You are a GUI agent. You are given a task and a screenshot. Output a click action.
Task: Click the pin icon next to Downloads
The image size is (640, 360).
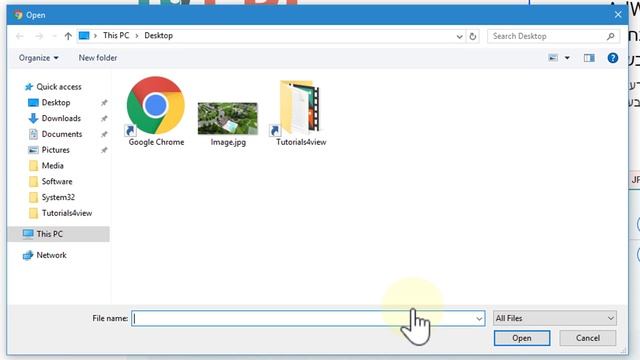[x=104, y=118]
